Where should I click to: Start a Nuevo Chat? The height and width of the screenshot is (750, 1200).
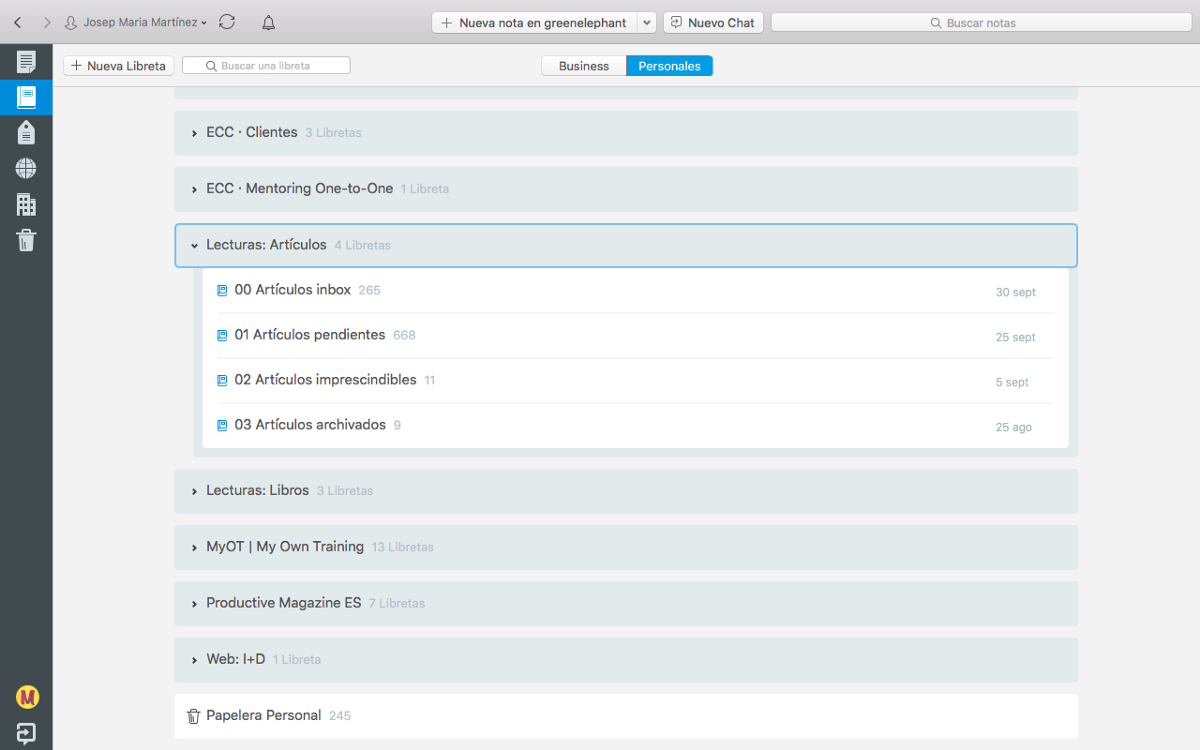[x=713, y=22]
